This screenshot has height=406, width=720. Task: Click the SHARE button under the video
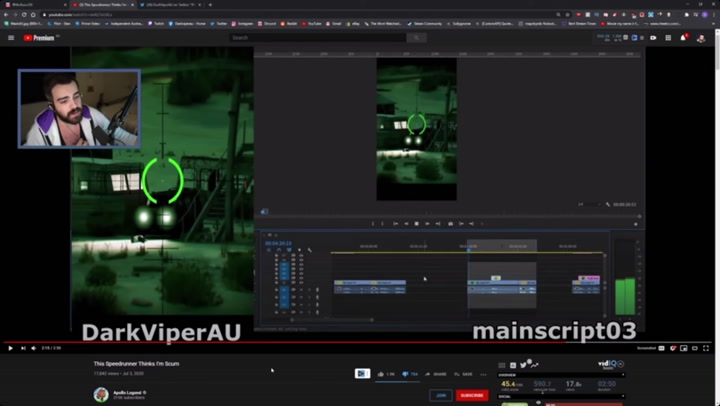coord(436,374)
